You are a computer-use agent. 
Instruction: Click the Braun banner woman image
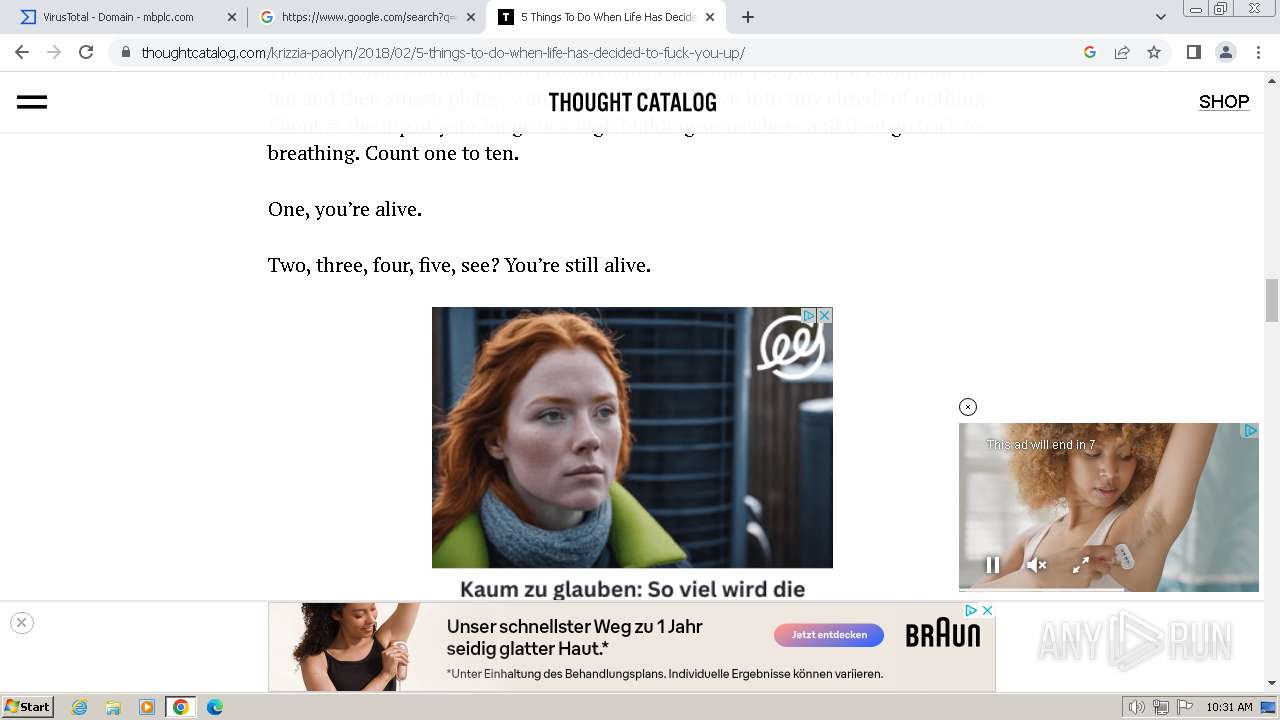[347, 647]
